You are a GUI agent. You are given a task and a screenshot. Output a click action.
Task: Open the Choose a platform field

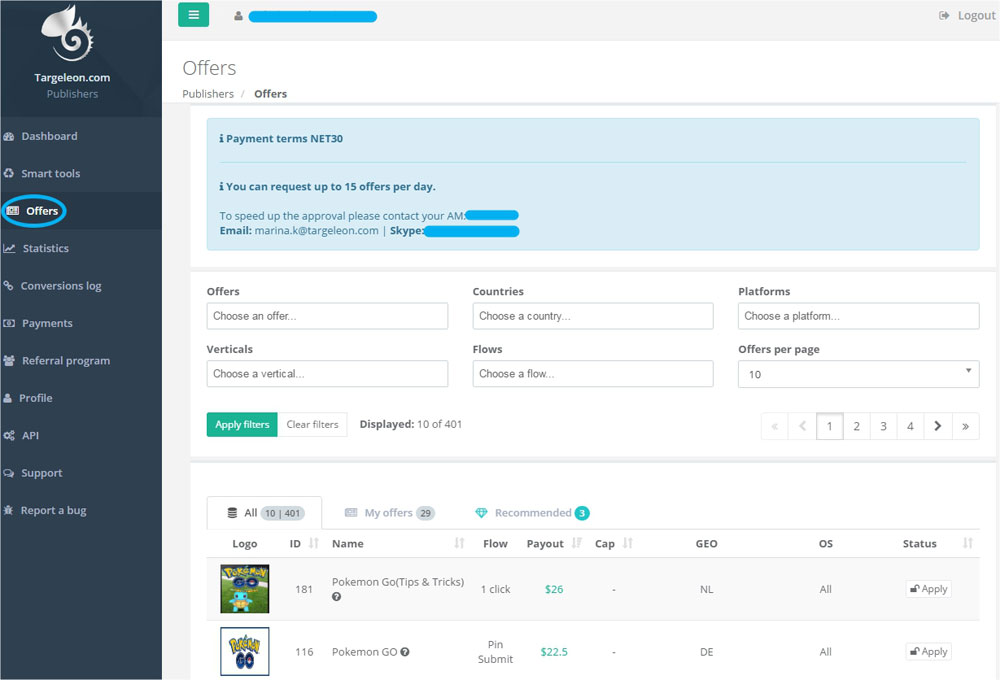coord(858,316)
